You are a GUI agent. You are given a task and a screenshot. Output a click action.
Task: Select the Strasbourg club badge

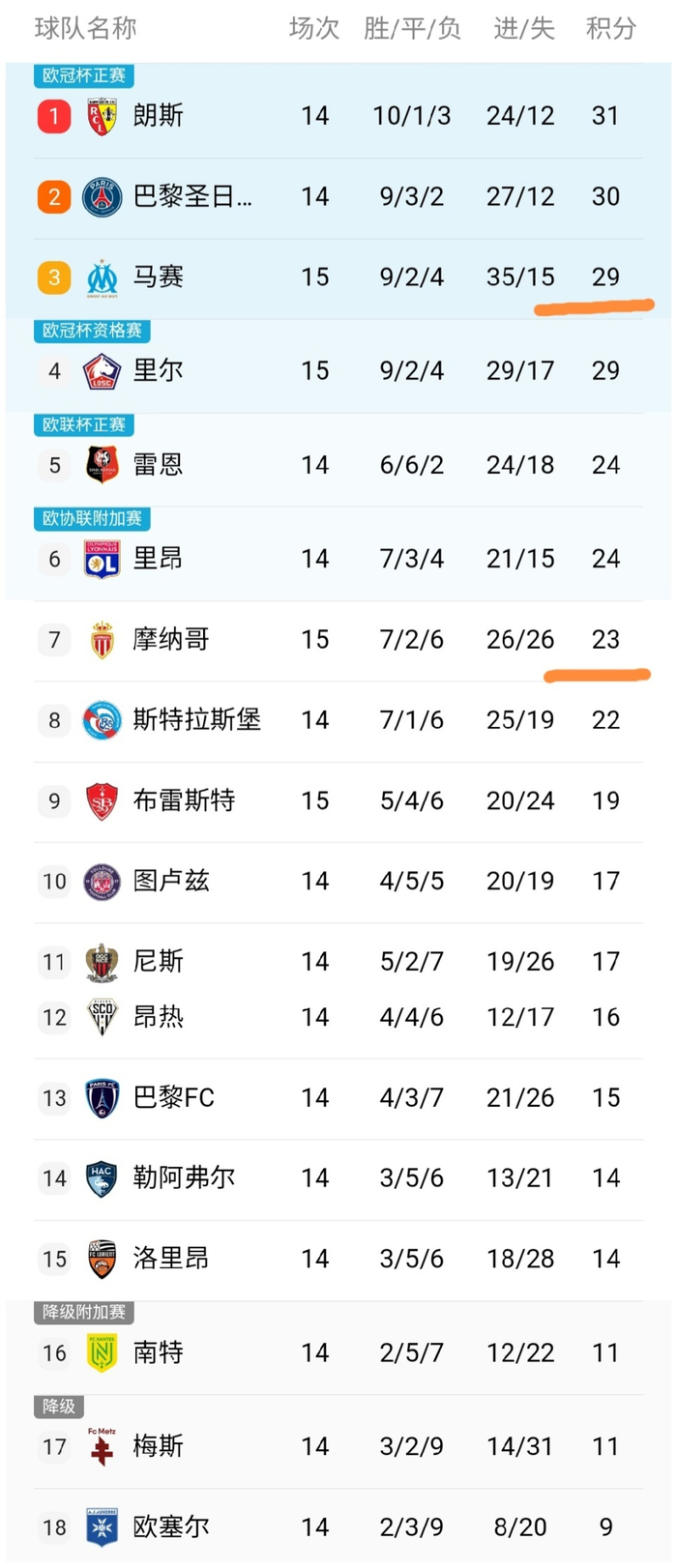click(100, 720)
